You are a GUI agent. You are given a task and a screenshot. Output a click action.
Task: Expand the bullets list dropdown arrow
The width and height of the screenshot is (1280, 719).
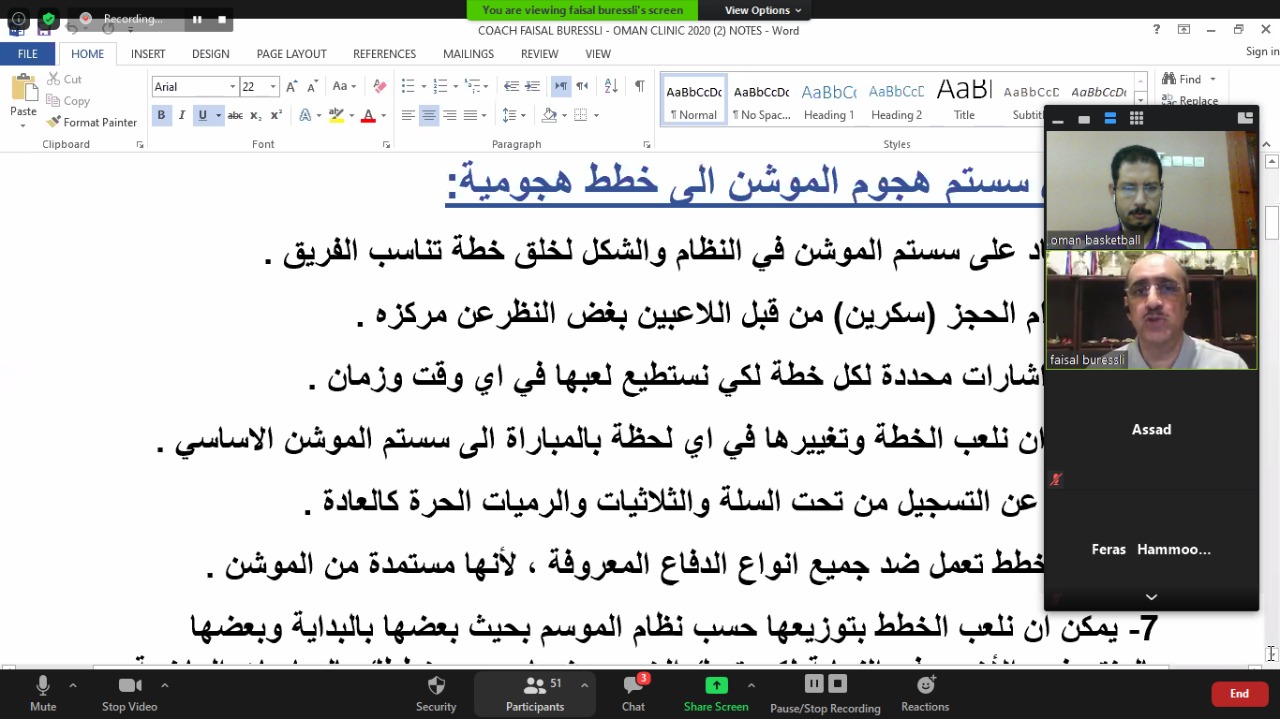coord(423,87)
